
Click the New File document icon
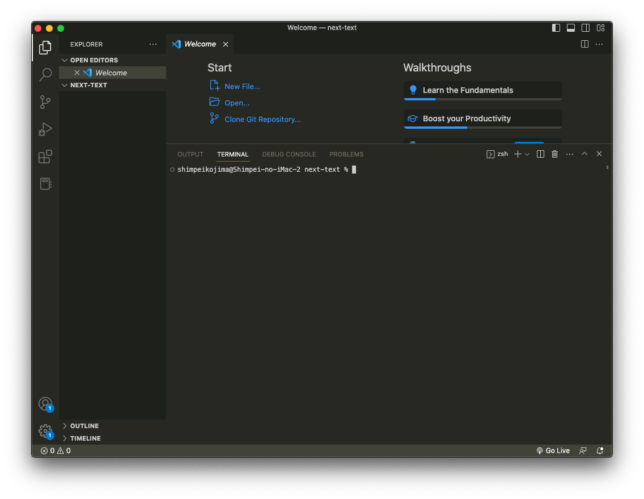point(214,85)
